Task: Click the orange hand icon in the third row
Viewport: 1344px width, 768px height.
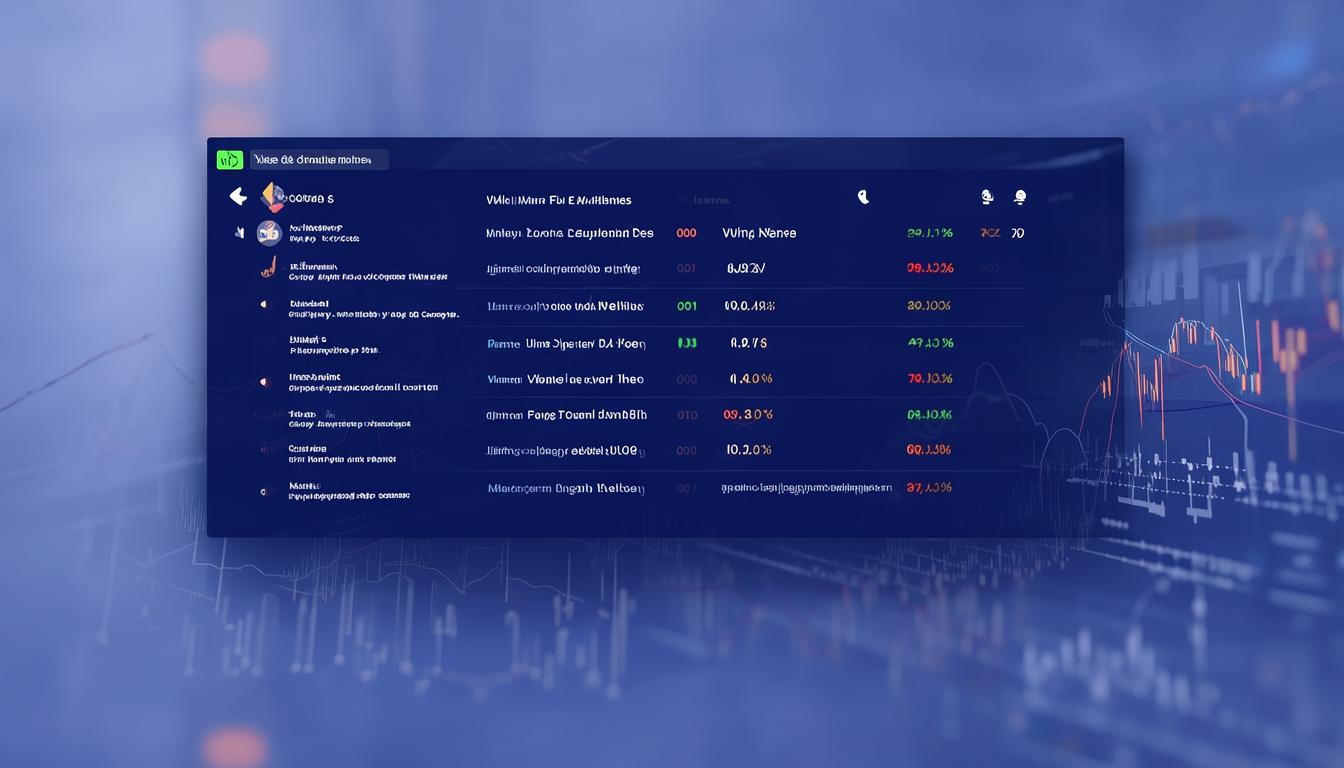Action: [268, 268]
